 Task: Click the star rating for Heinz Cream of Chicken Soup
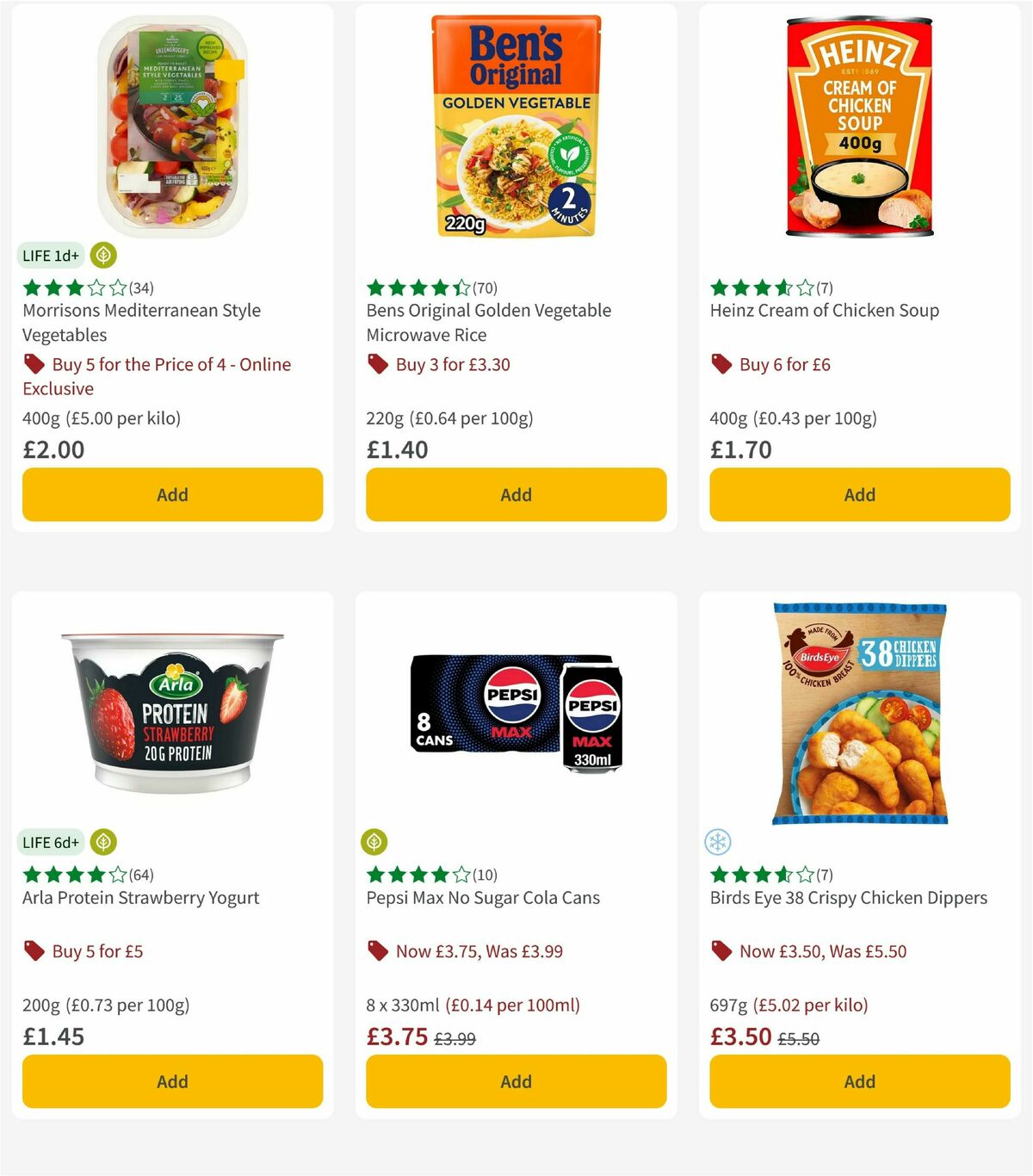[758, 288]
